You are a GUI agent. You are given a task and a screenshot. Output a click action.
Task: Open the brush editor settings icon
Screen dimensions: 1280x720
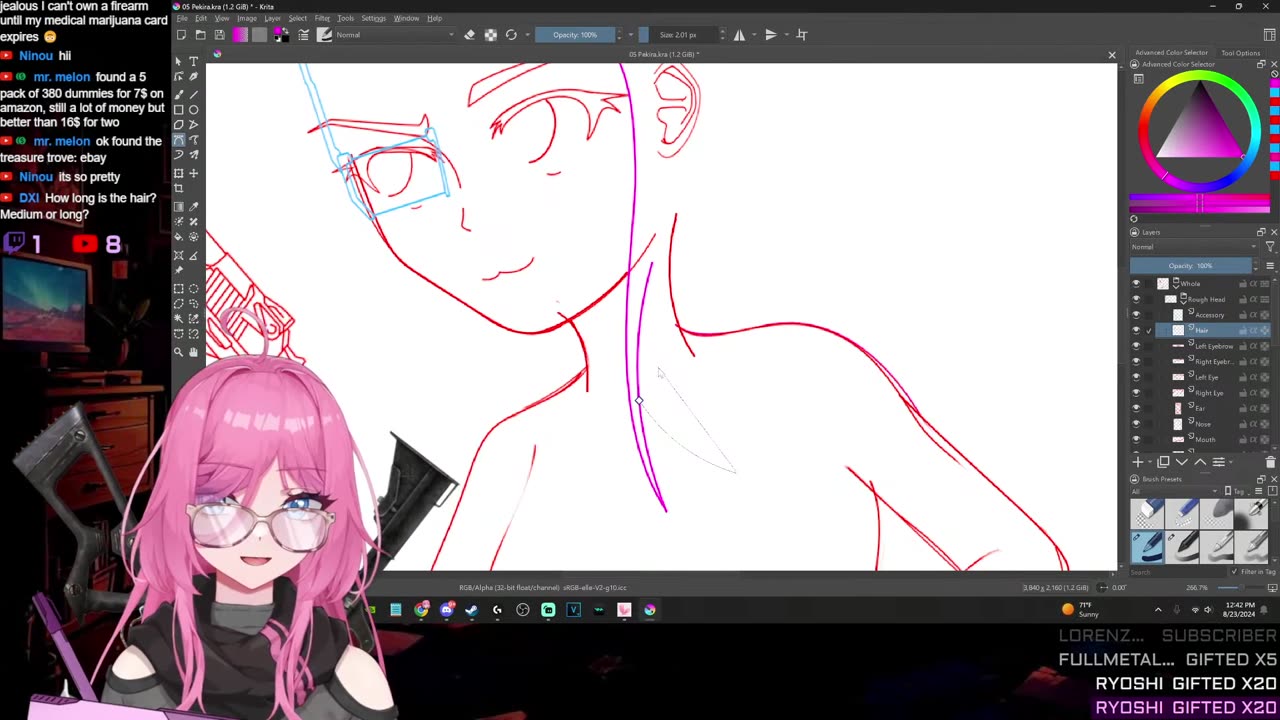pos(303,35)
